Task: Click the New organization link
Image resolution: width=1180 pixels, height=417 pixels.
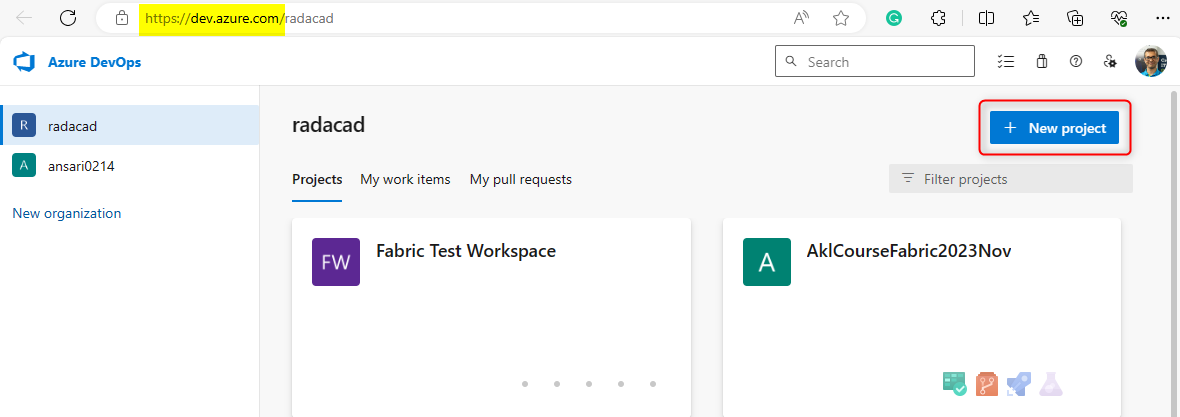Action: (66, 213)
